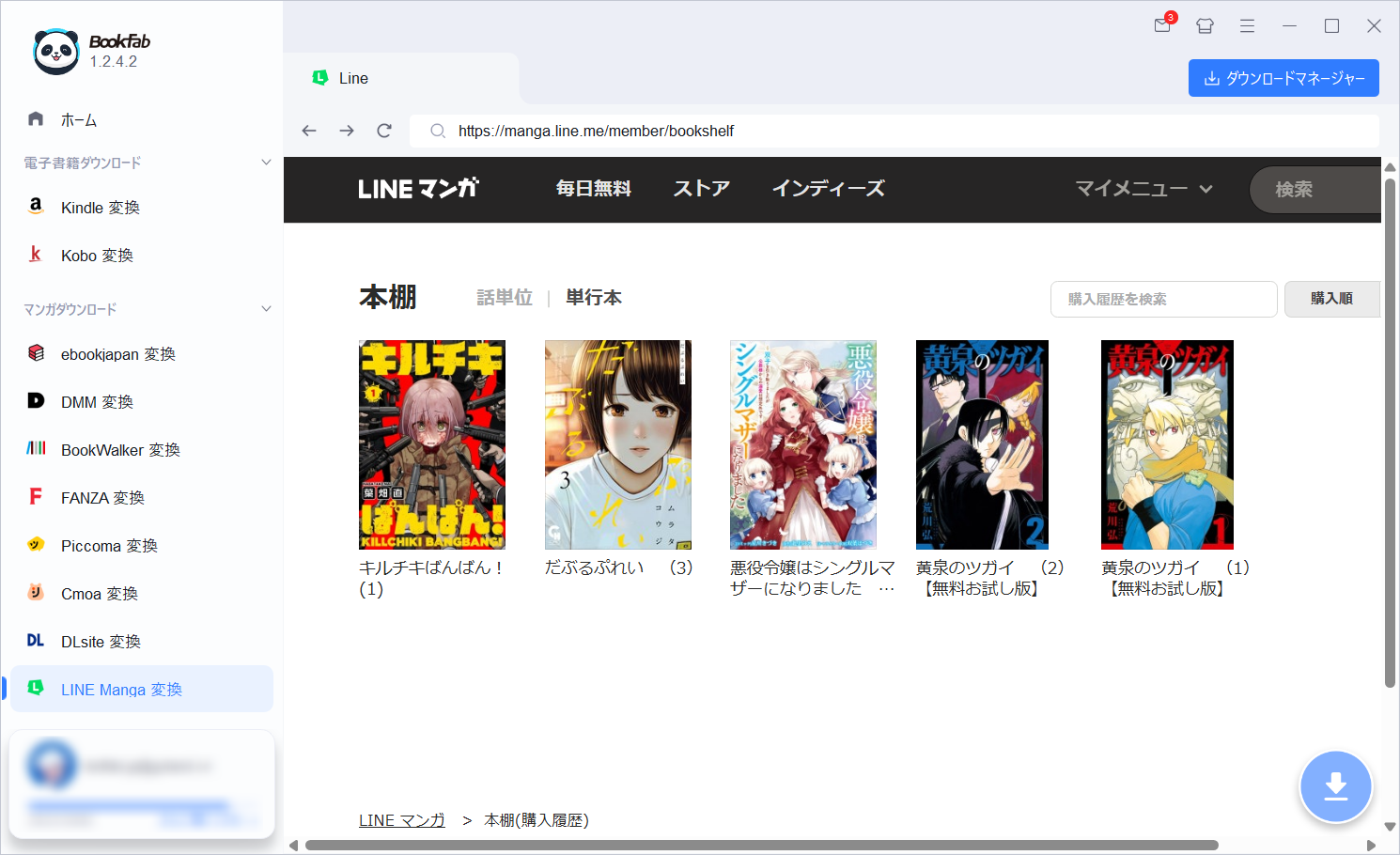Click the だぶるぷれい (3) title text
The height and width of the screenshot is (855, 1400).
[x=619, y=567]
